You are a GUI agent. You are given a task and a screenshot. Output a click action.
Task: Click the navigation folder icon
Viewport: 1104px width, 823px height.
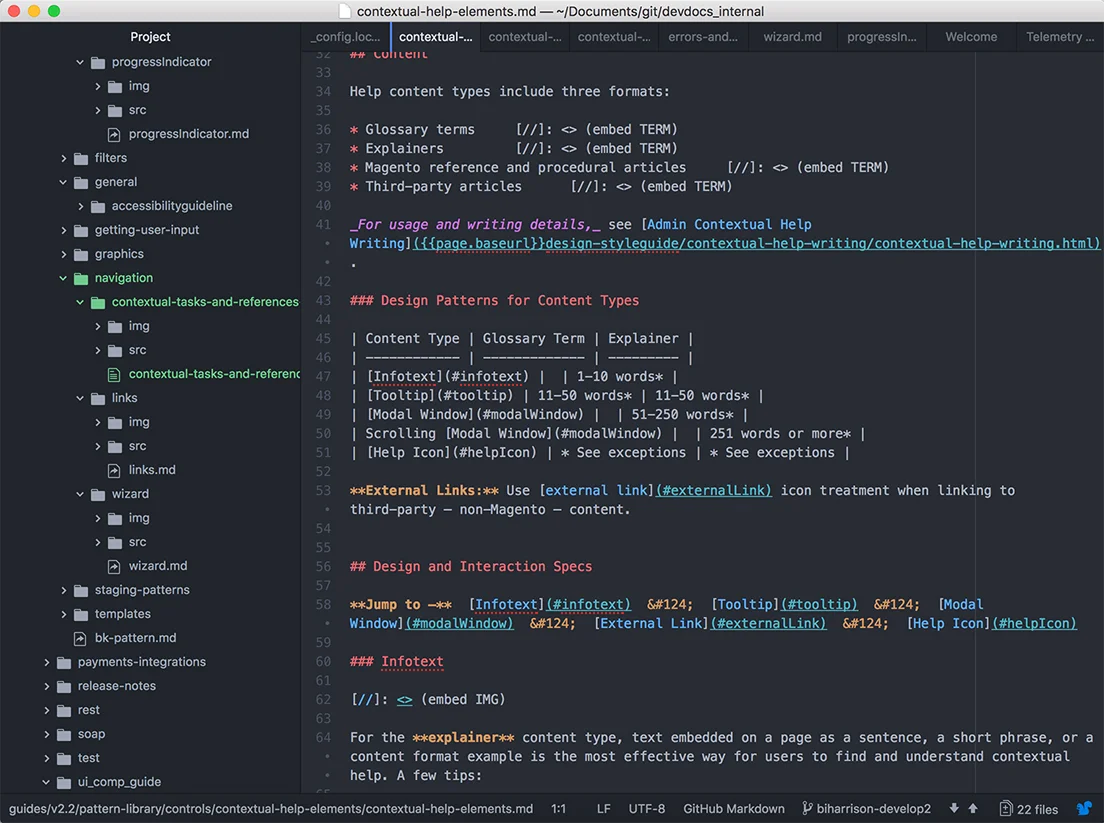pyautogui.click(x=81, y=278)
